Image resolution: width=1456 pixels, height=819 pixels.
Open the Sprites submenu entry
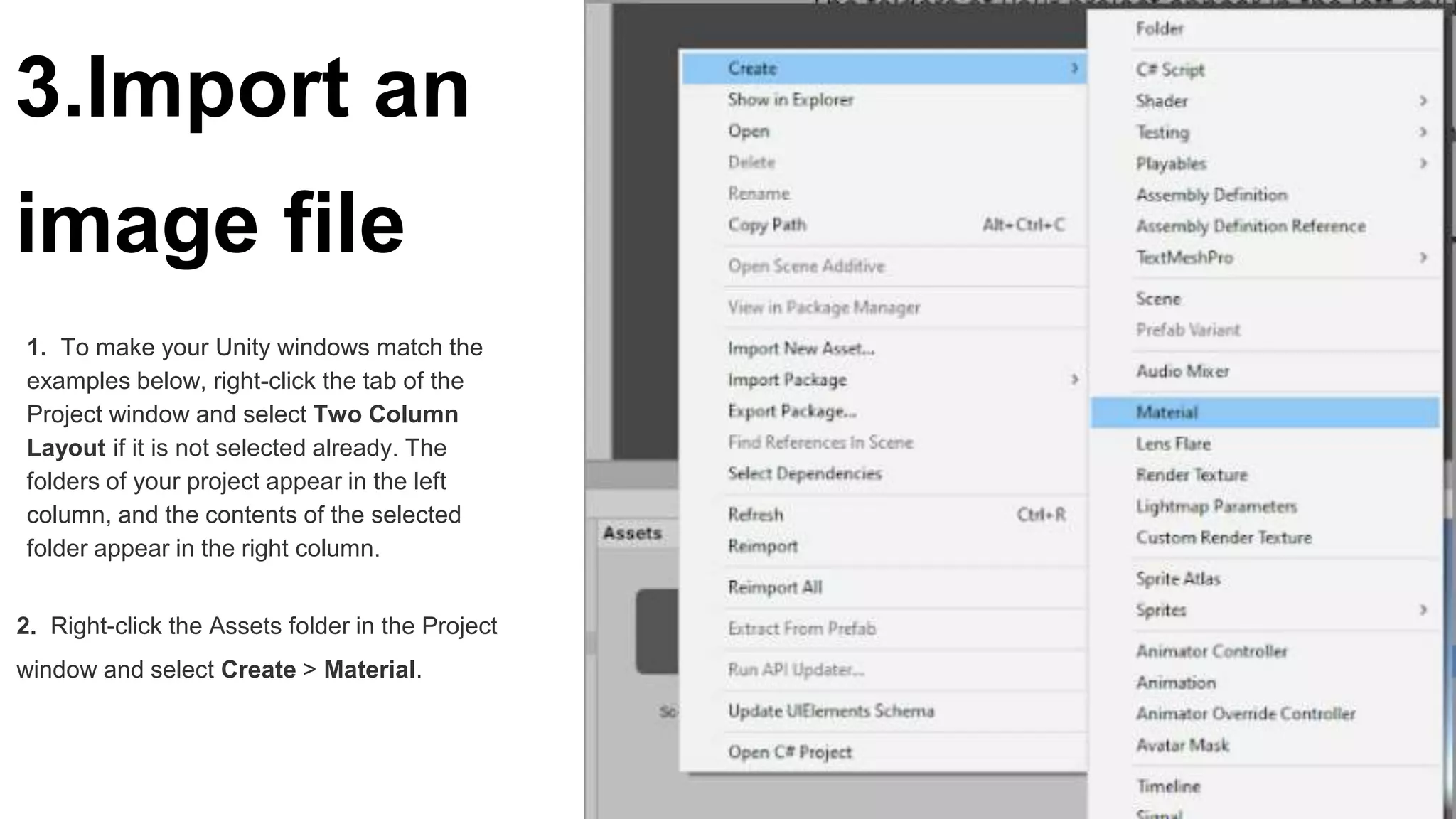pos(1265,610)
